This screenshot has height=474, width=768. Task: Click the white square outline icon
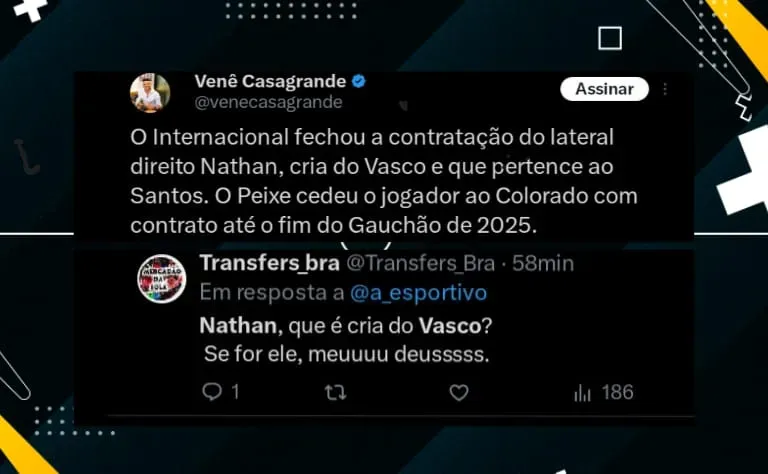[x=610, y=38]
